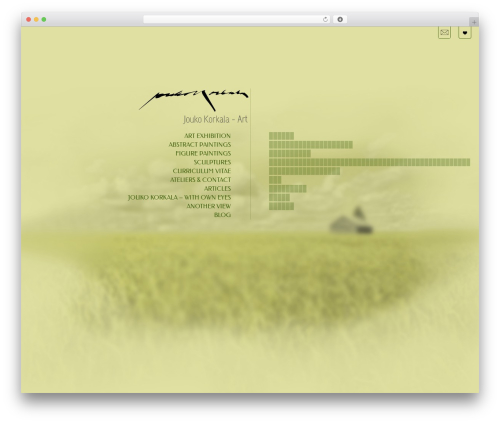The width and height of the screenshot is (500, 423).
Task: Open the Art Exhibition menu item
Action: coord(207,136)
